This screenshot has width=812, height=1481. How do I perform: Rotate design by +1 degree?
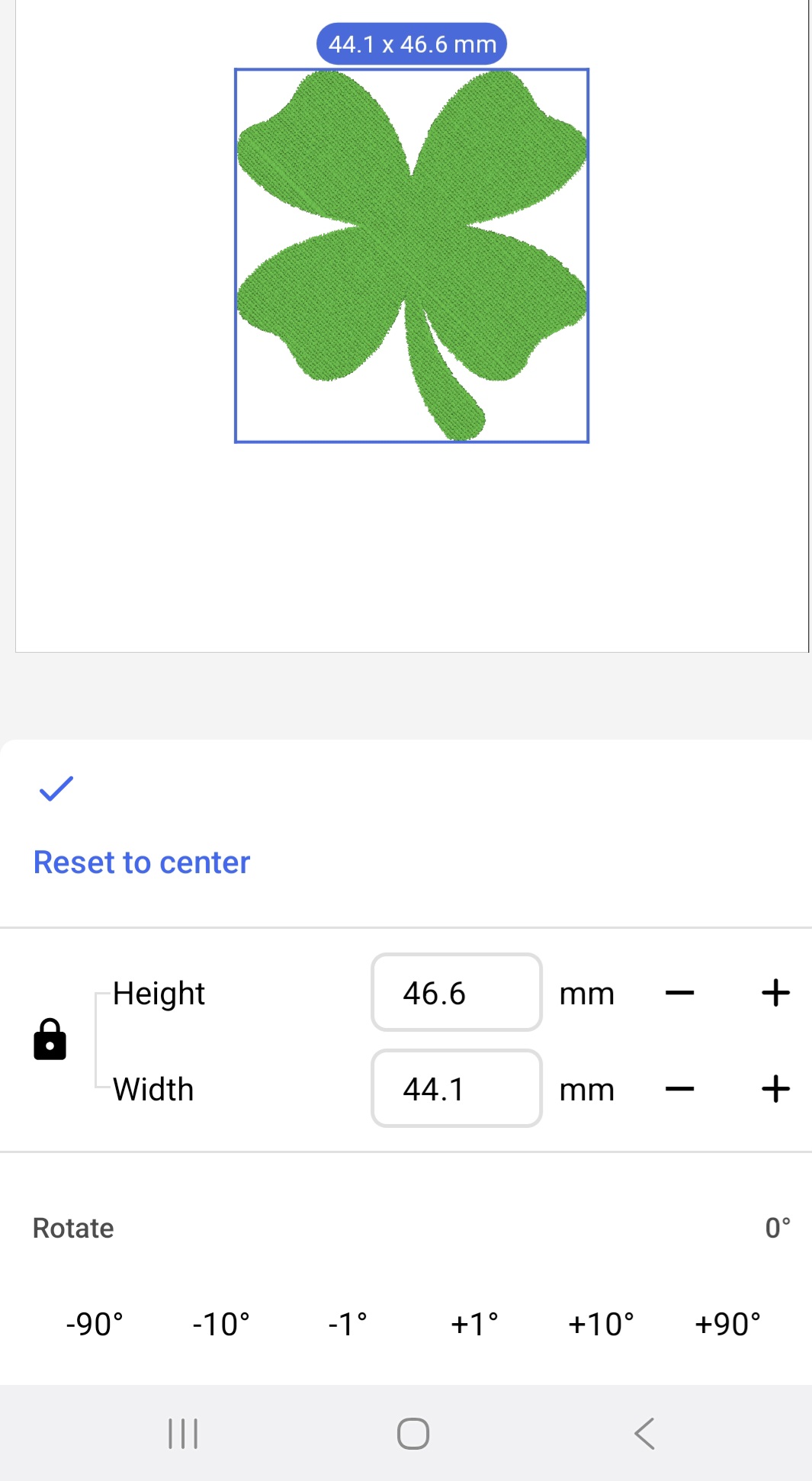coord(474,1325)
